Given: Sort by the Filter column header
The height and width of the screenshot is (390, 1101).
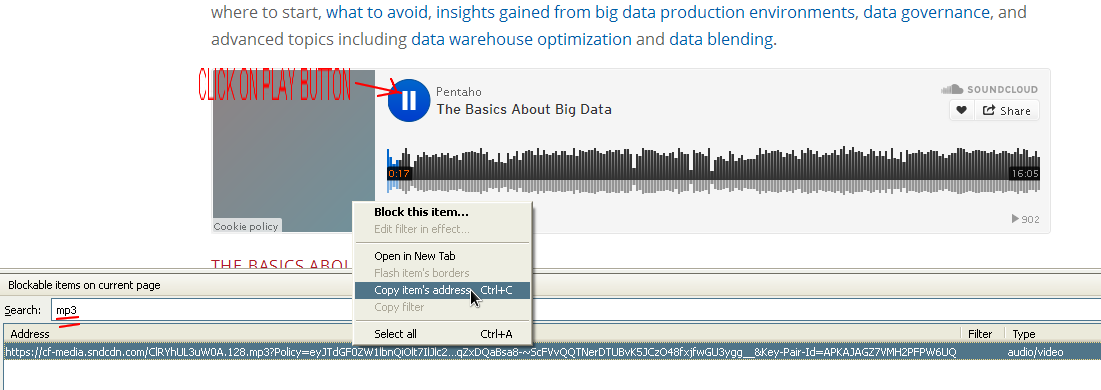Looking at the screenshot, I should point(982,334).
